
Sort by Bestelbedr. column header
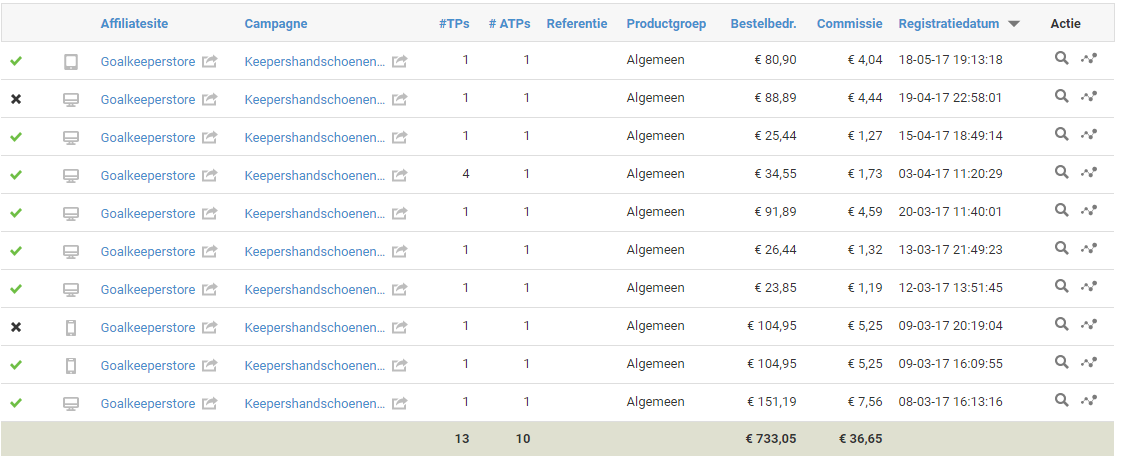click(763, 24)
